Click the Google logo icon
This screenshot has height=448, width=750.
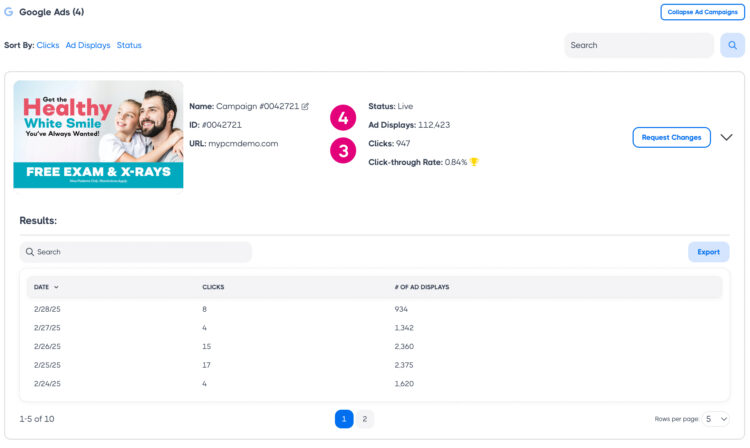click(9, 12)
